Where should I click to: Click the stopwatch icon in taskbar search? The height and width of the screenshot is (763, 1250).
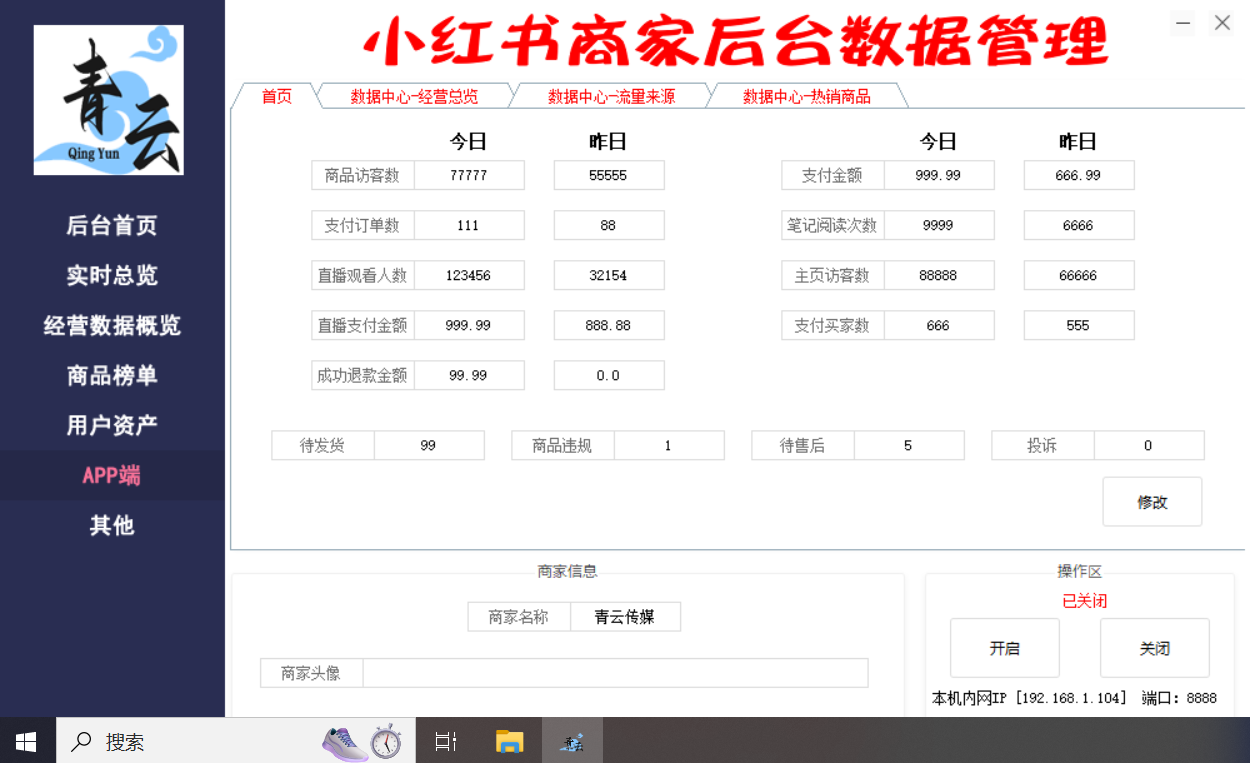[x=386, y=742]
